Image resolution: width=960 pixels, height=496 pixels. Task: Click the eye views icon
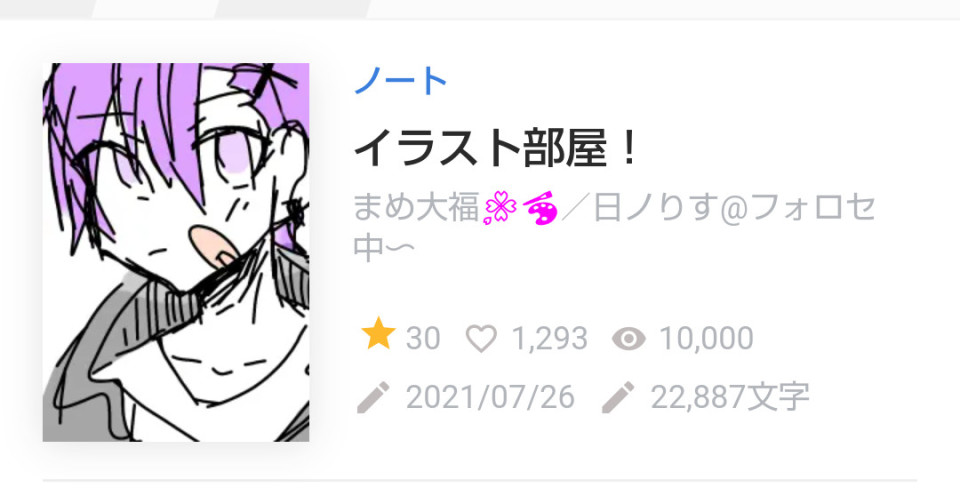click(629, 338)
